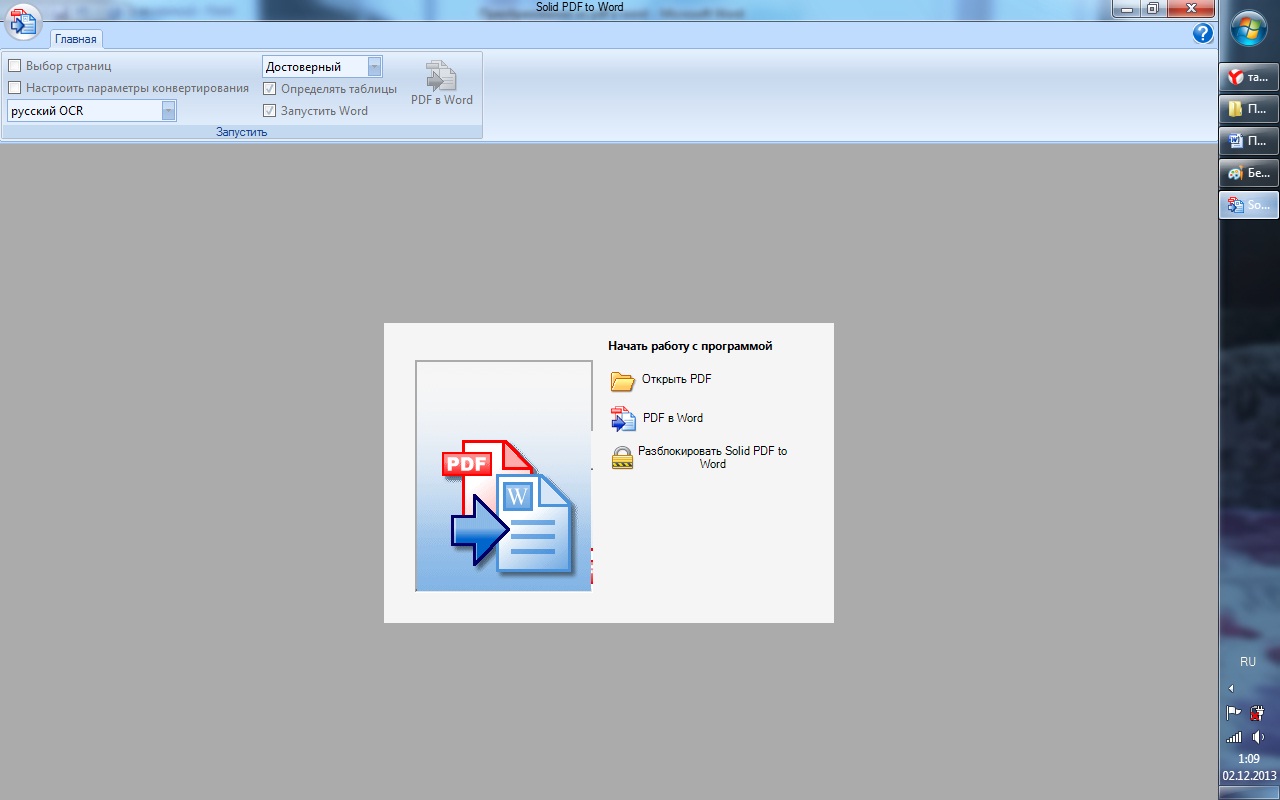
Task: Click PDF в Word link in start panel
Action: point(673,418)
